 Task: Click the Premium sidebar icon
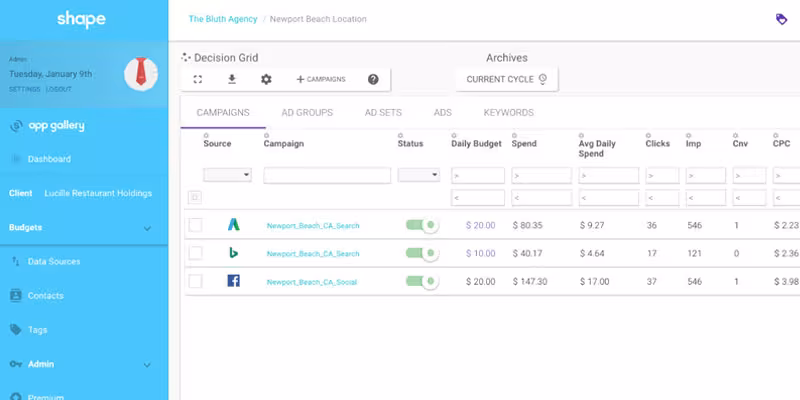point(16,396)
